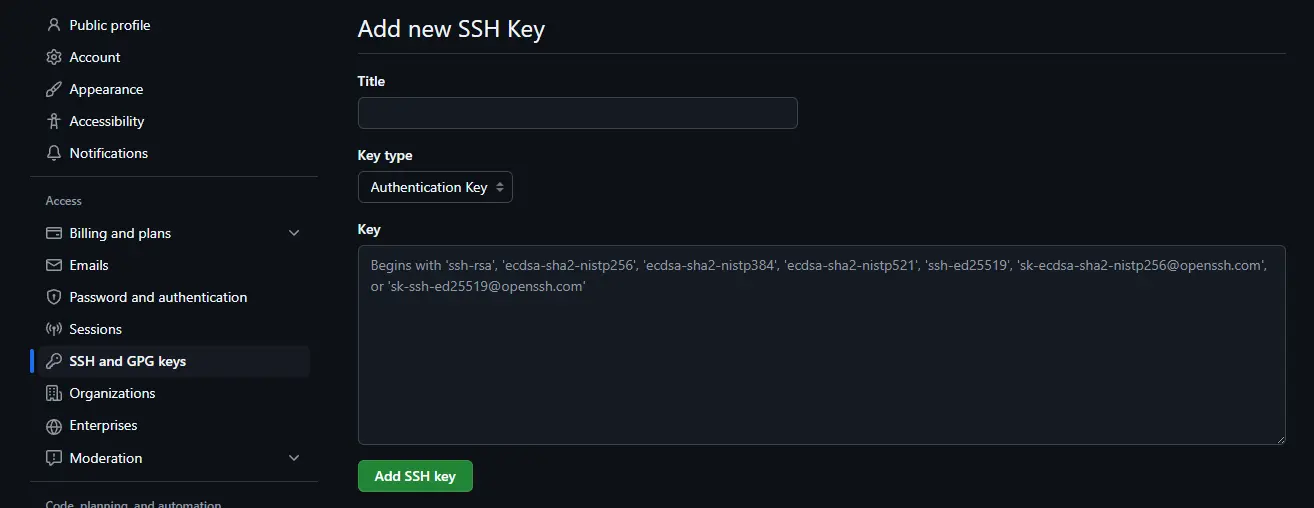The height and width of the screenshot is (508, 1314).
Task: Click the Public profile person icon
Action: [x=54, y=25]
